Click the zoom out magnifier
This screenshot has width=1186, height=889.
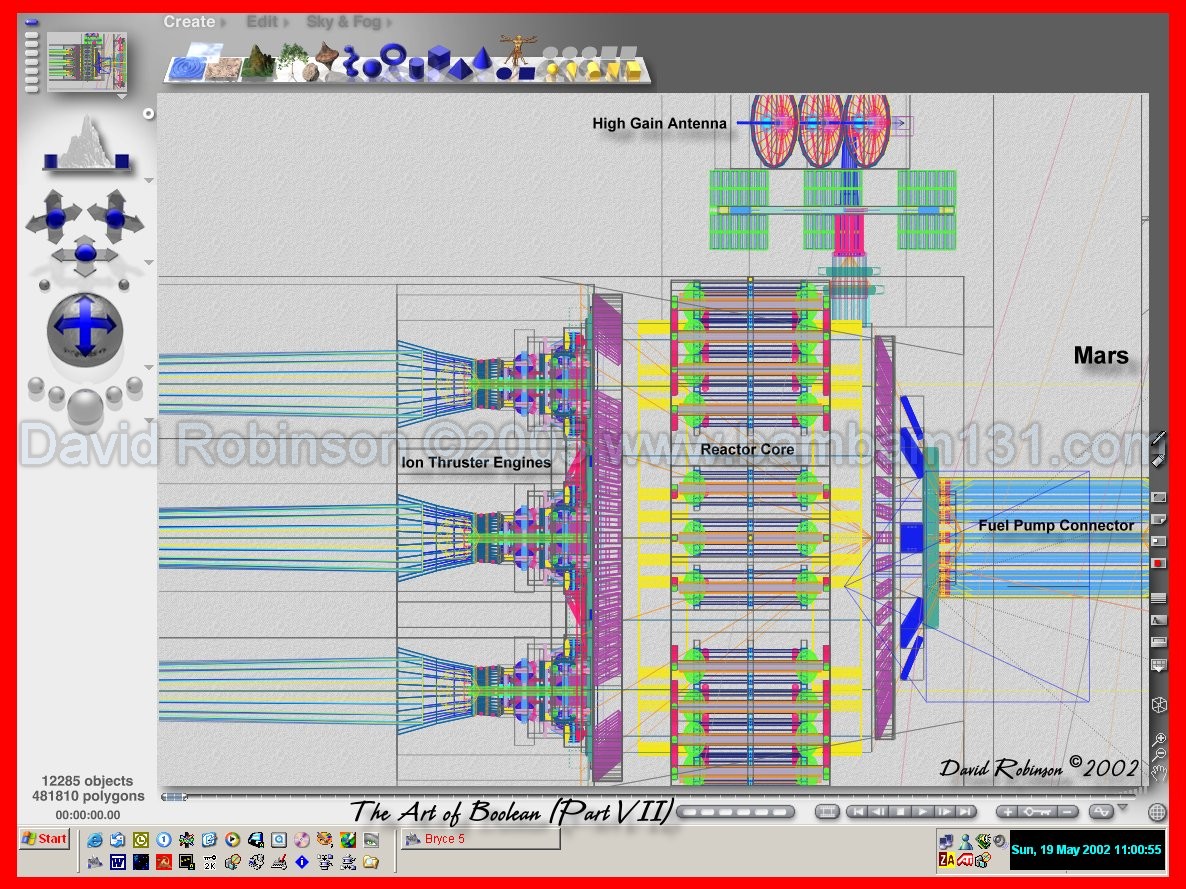point(1160,754)
